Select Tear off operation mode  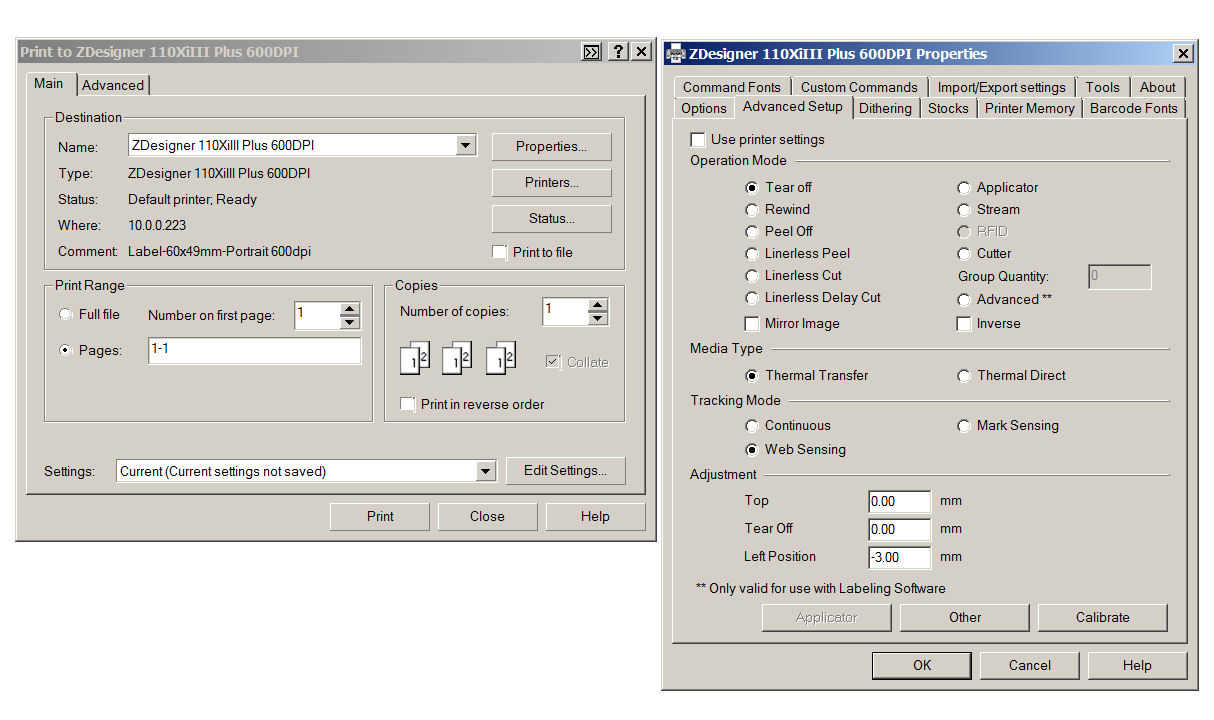coord(752,187)
